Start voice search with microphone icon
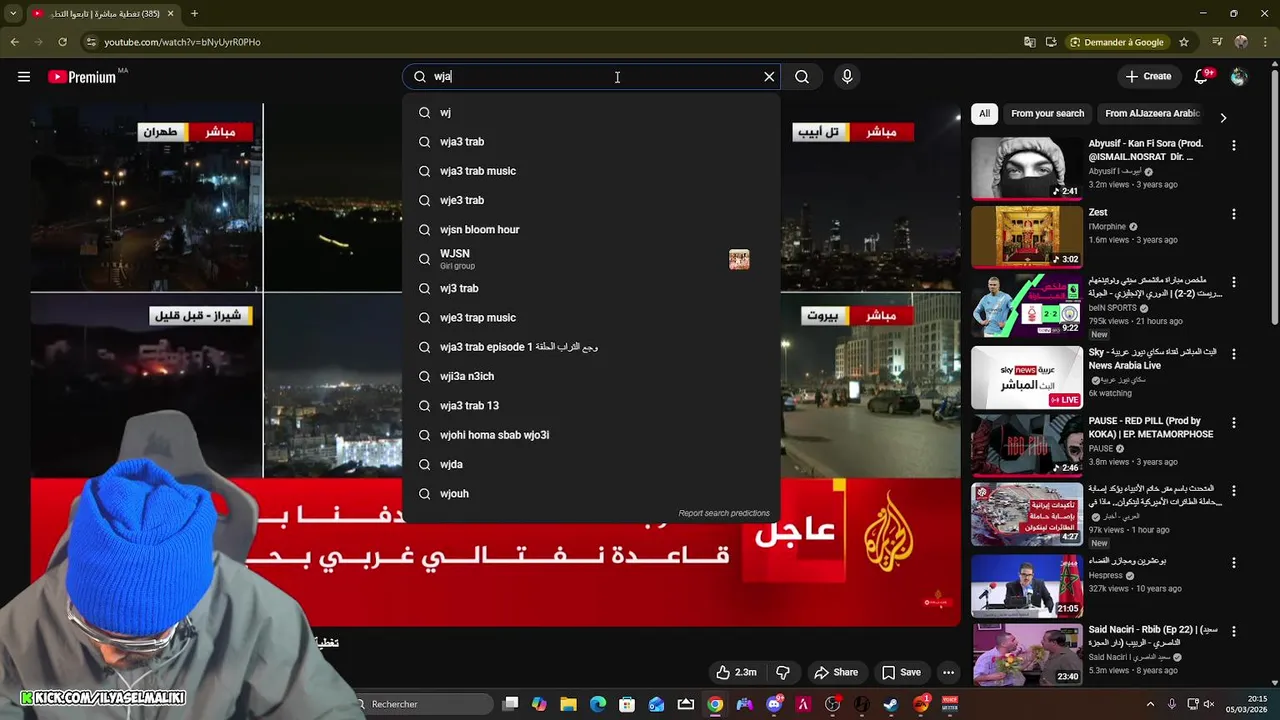Screen dimensions: 1280x720 847,76
